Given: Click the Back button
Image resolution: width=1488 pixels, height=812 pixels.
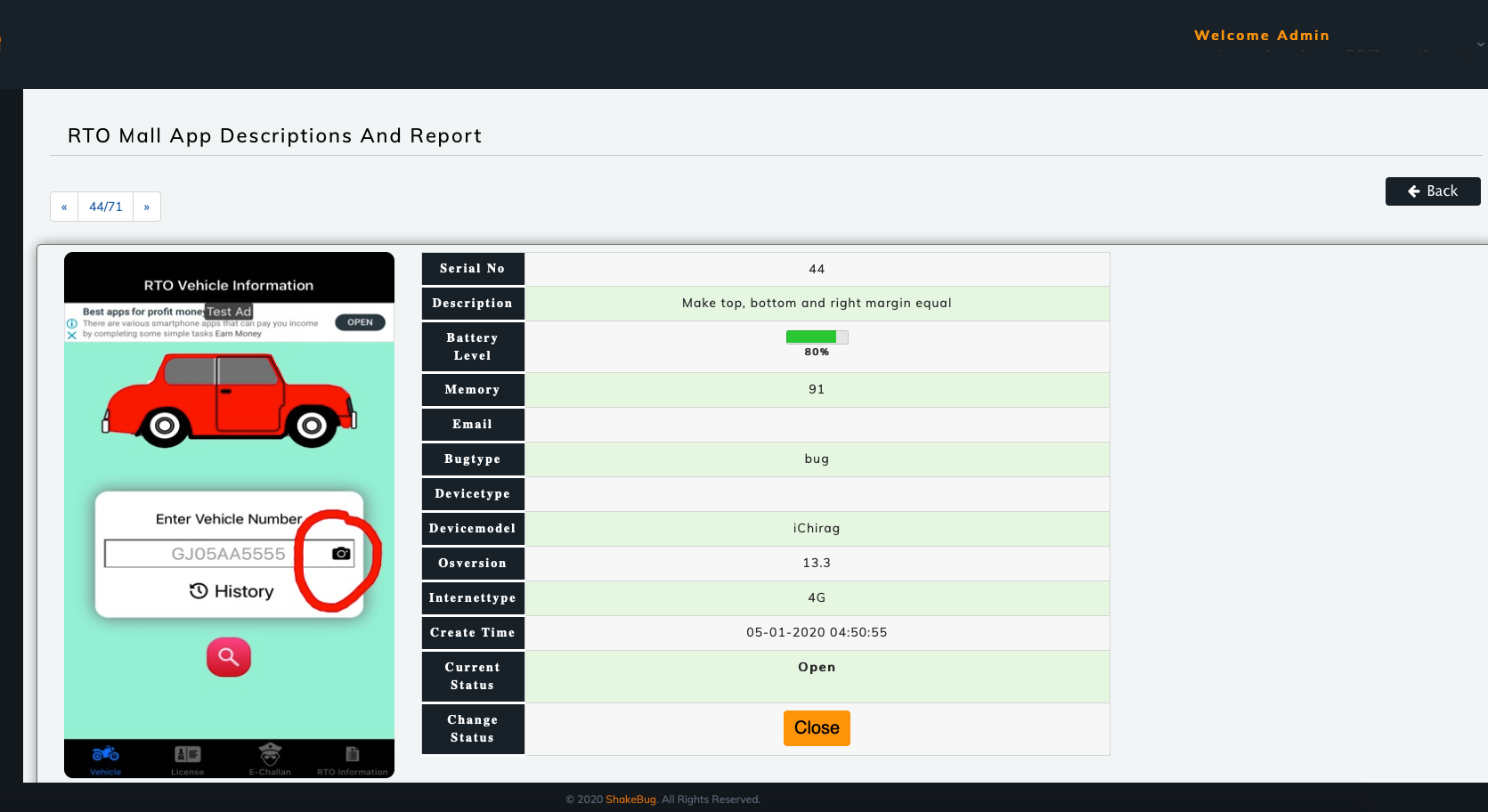Looking at the screenshot, I should (1432, 191).
